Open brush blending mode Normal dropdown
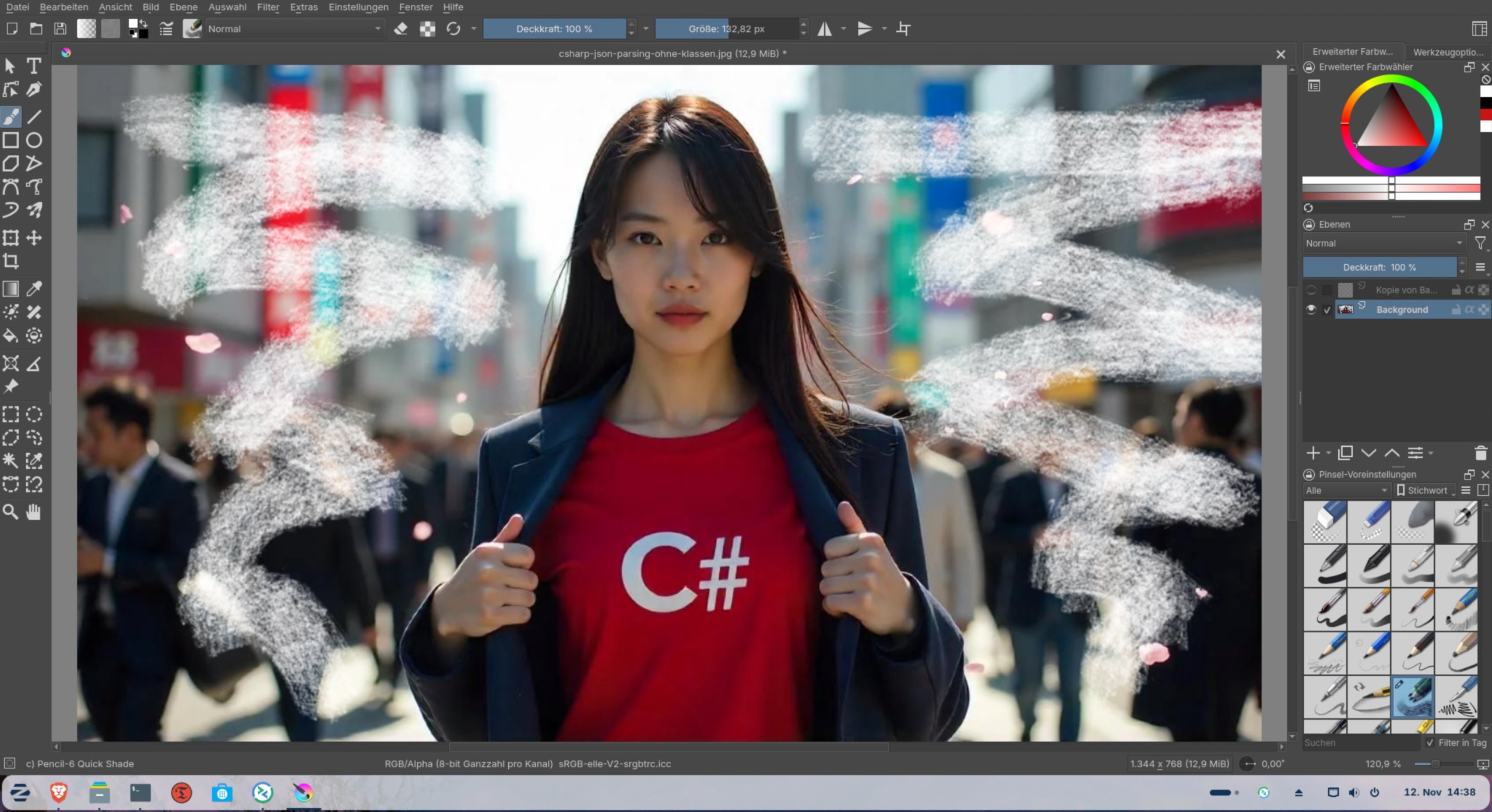This screenshot has width=1492, height=812. [294, 29]
